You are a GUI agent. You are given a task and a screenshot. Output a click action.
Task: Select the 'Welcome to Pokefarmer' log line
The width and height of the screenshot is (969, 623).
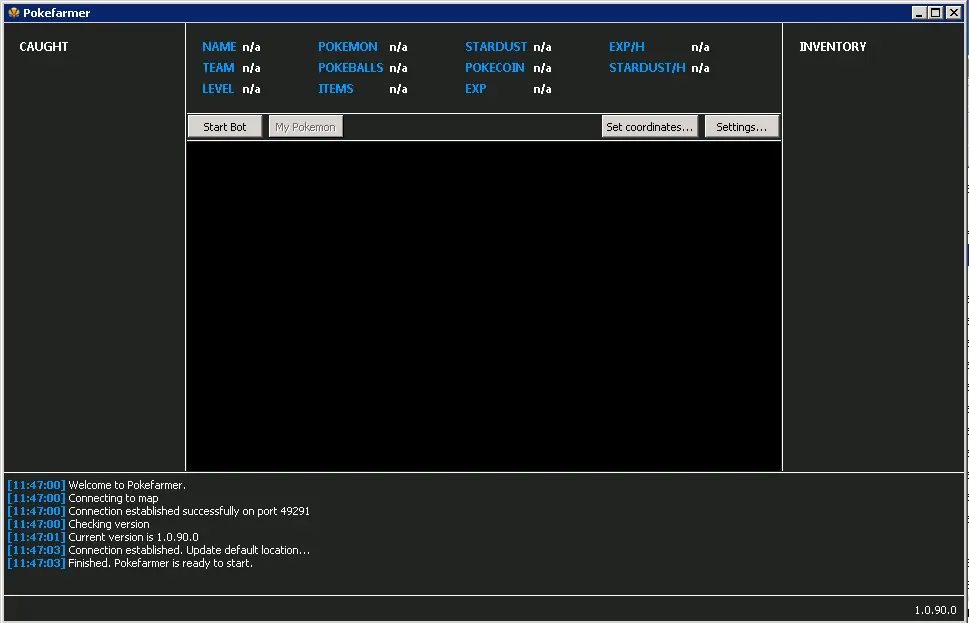[126, 485]
